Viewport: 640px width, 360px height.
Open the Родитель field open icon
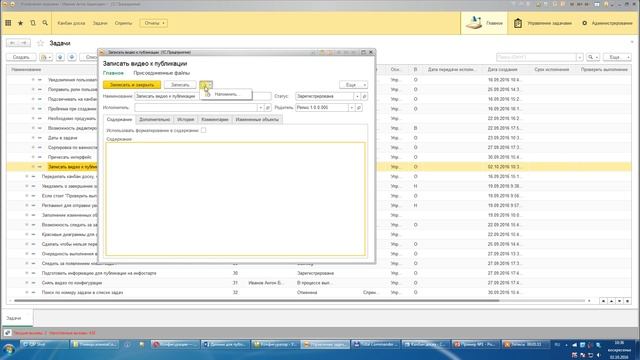tap(359, 108)
